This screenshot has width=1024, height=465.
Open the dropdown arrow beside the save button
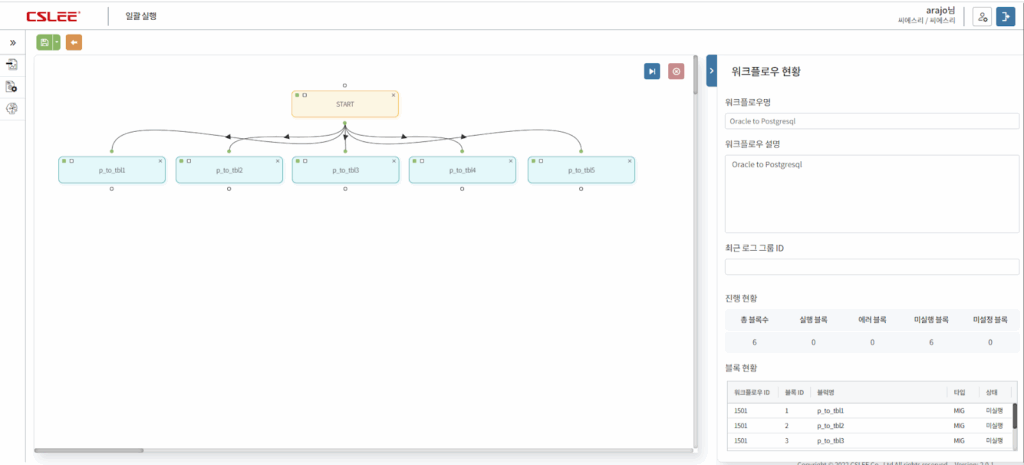[57, 42]
